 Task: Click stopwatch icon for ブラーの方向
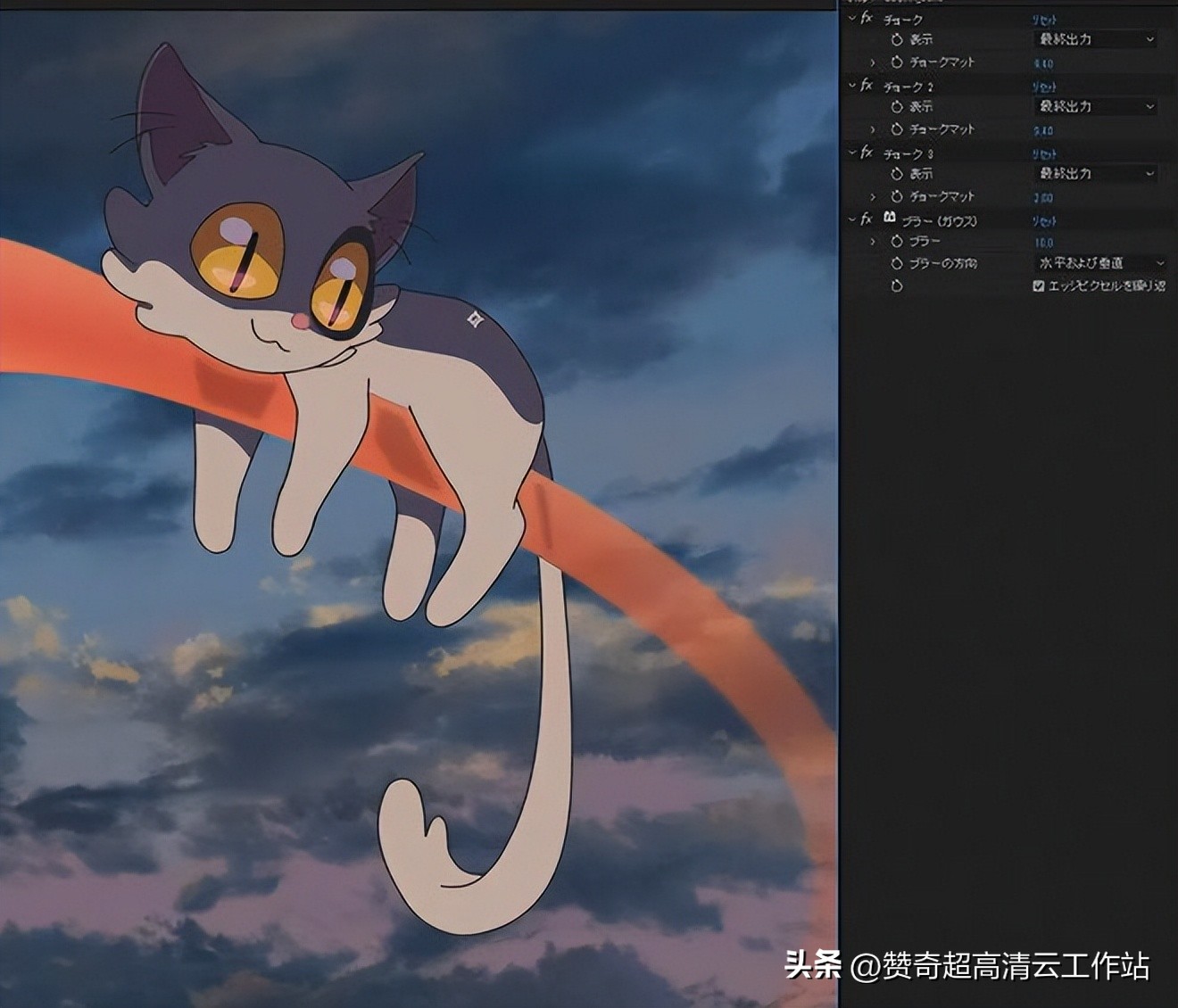897,263
